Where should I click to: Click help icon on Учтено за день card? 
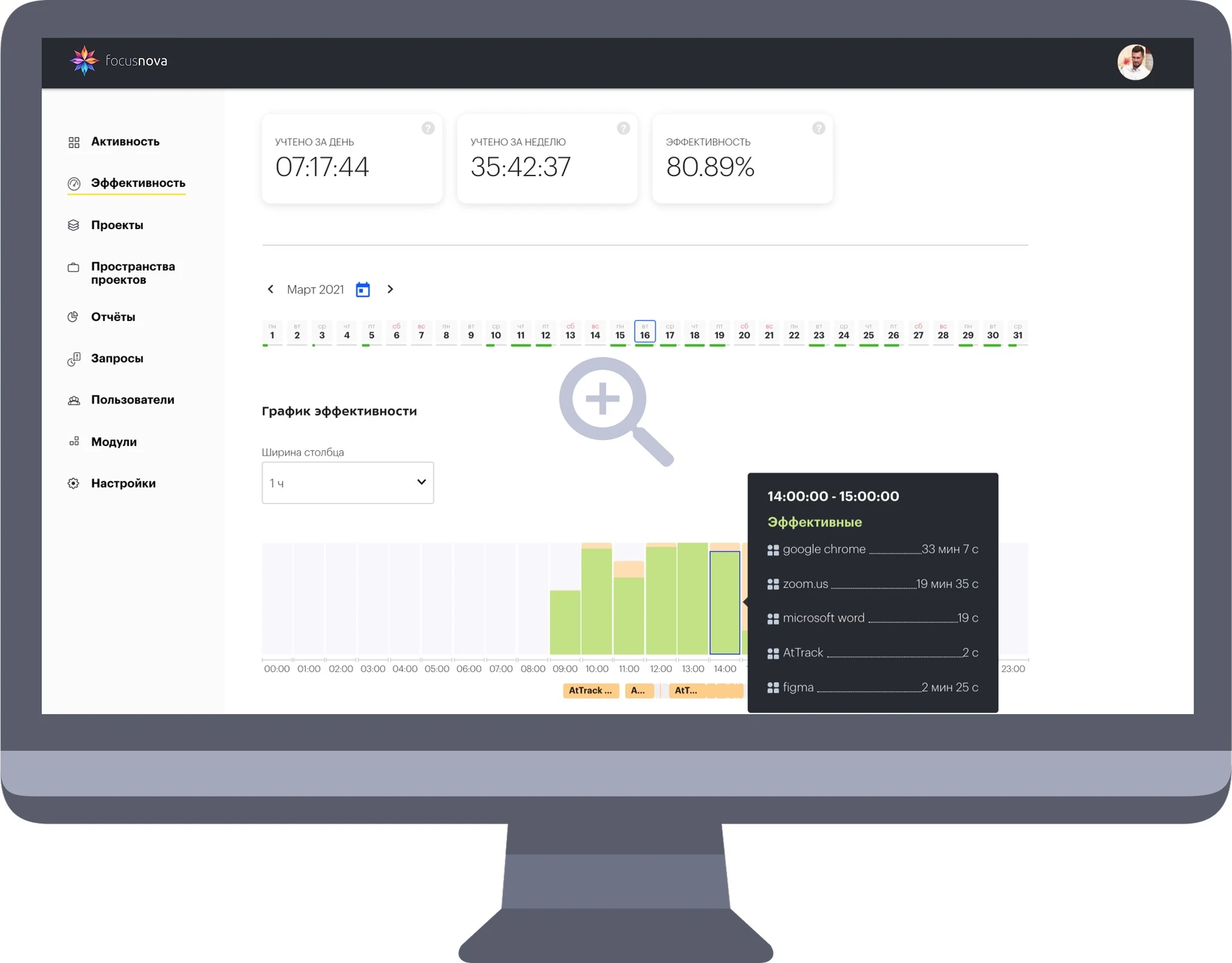pos(428,128)
